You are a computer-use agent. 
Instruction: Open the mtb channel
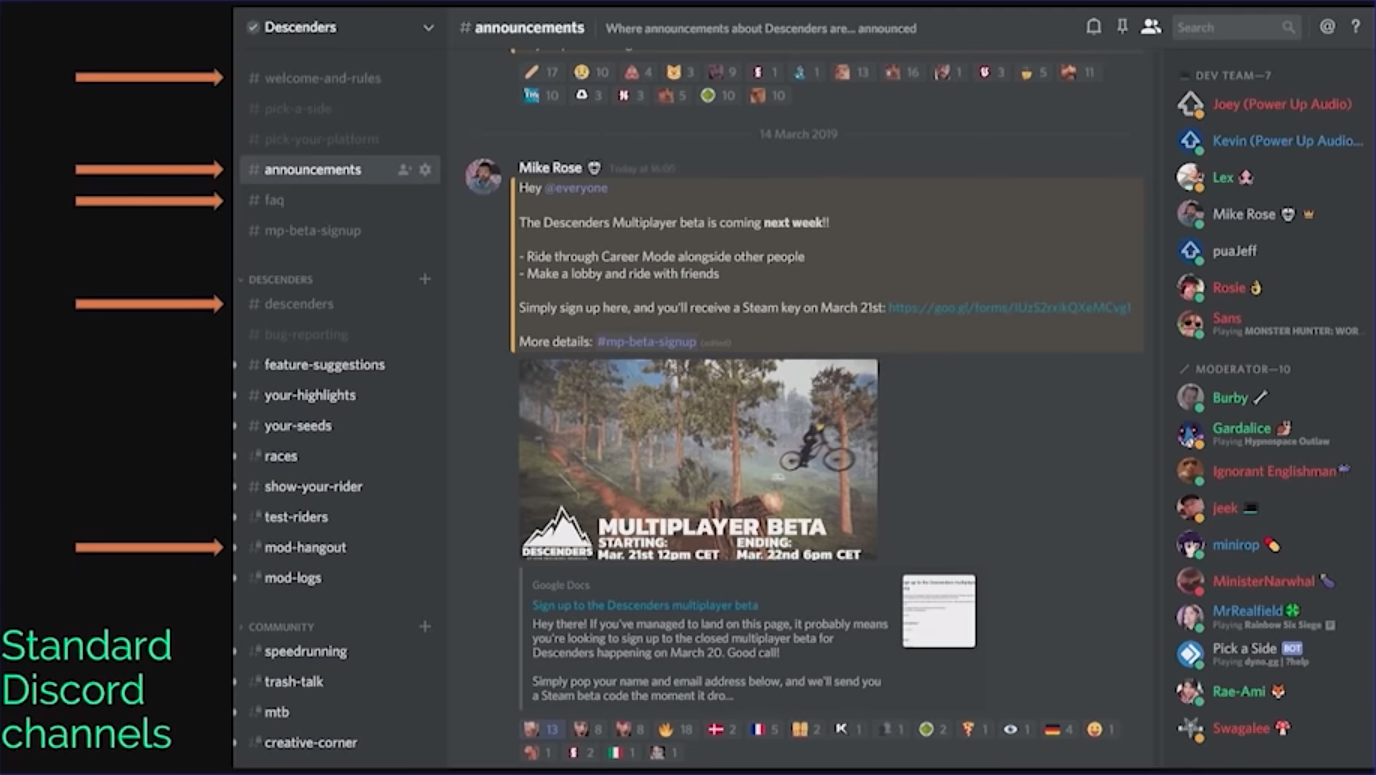[340, 712]
